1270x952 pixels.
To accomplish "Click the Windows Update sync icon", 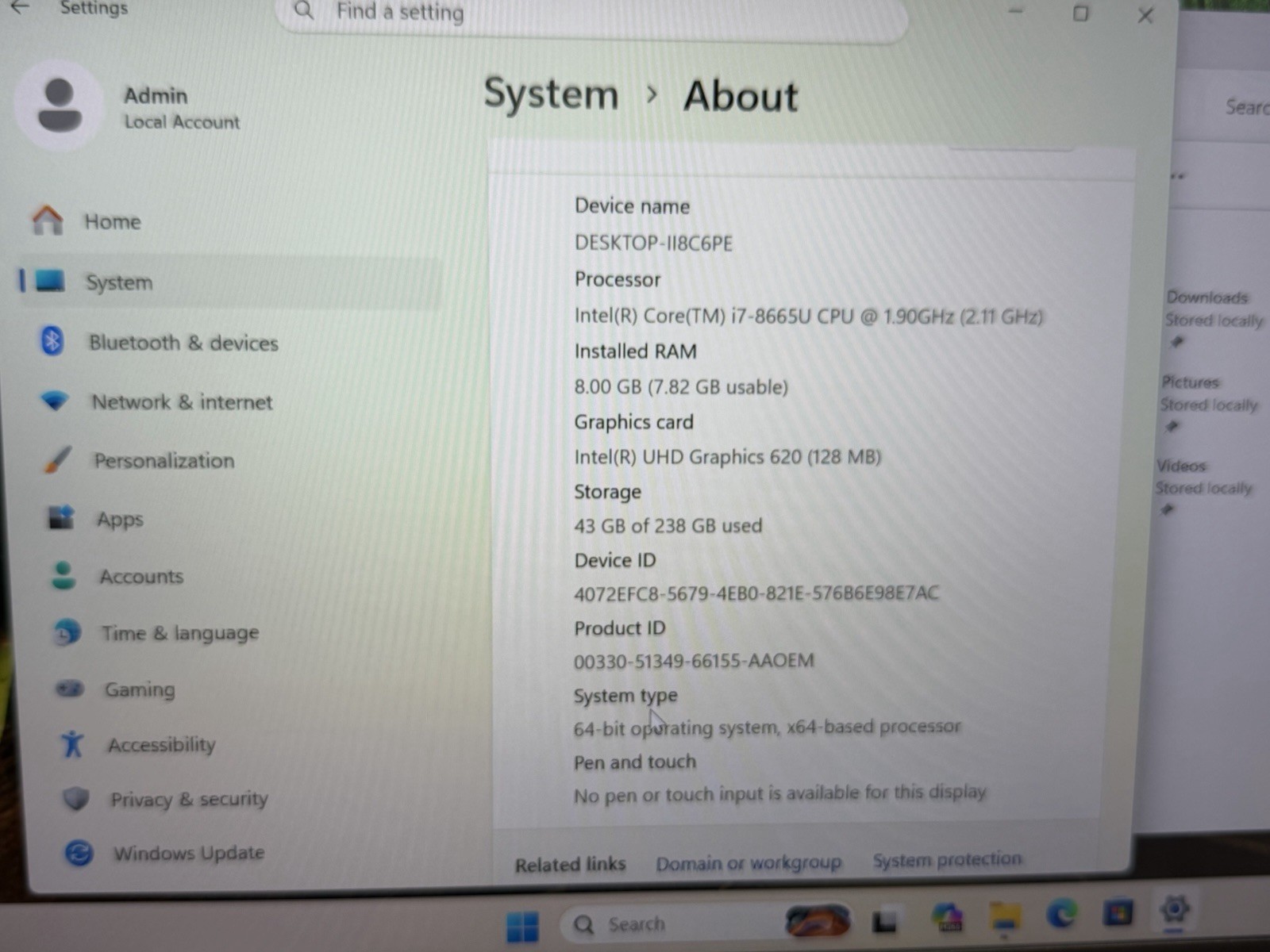I will pos(79,854).
